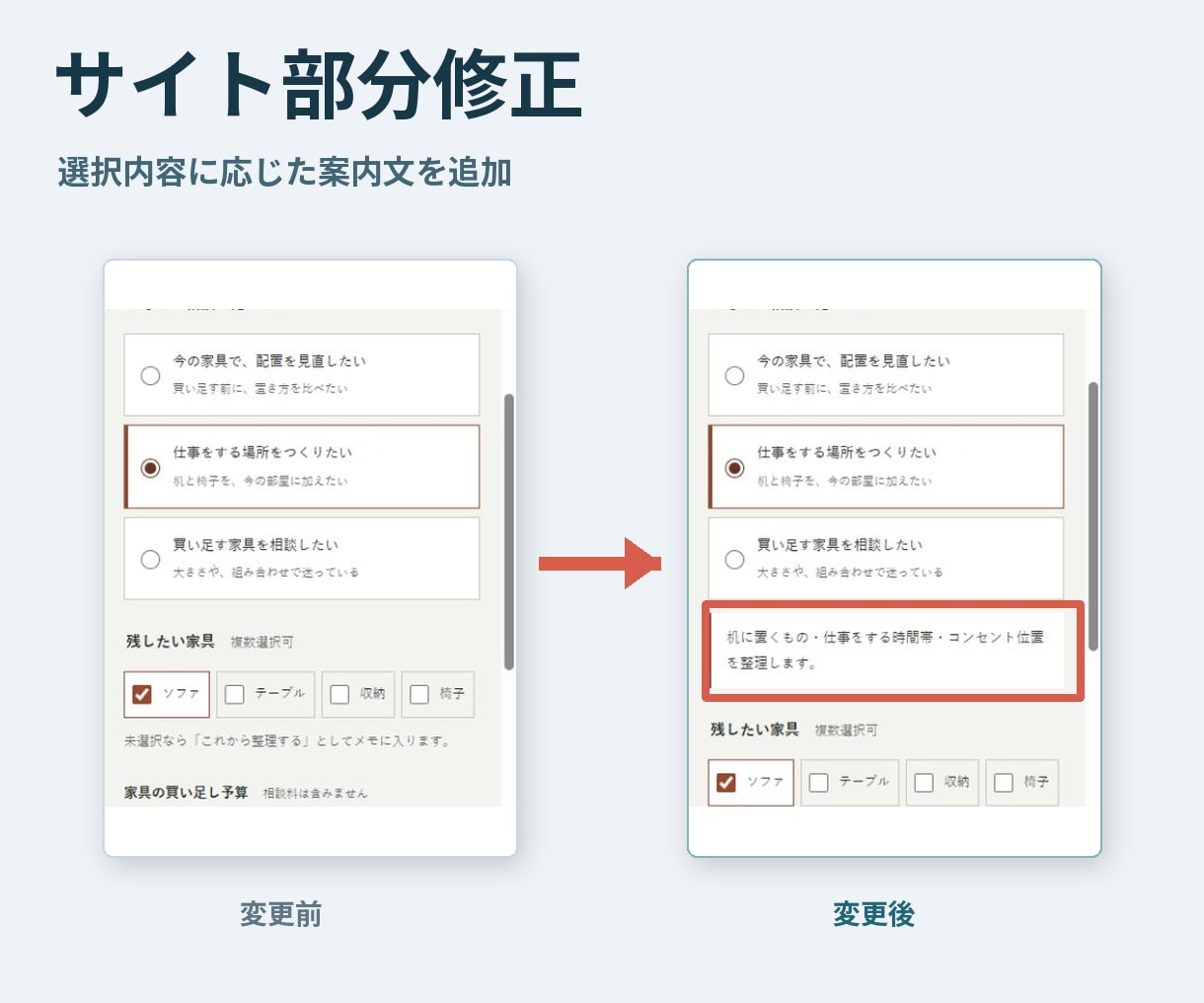Image resolution: width=1204 pixels, height=1003 pixels.
Task: Click the added guidance text '机に置くもの・仕事をする時間帯'
Action: [885, 650]
